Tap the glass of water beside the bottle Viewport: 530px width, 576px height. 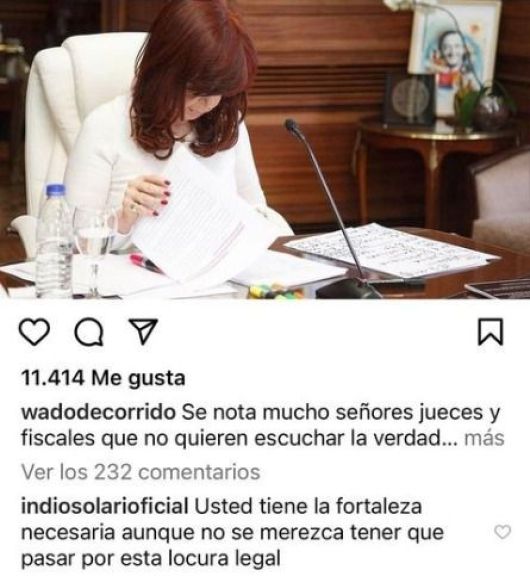[x=94, y=250]
